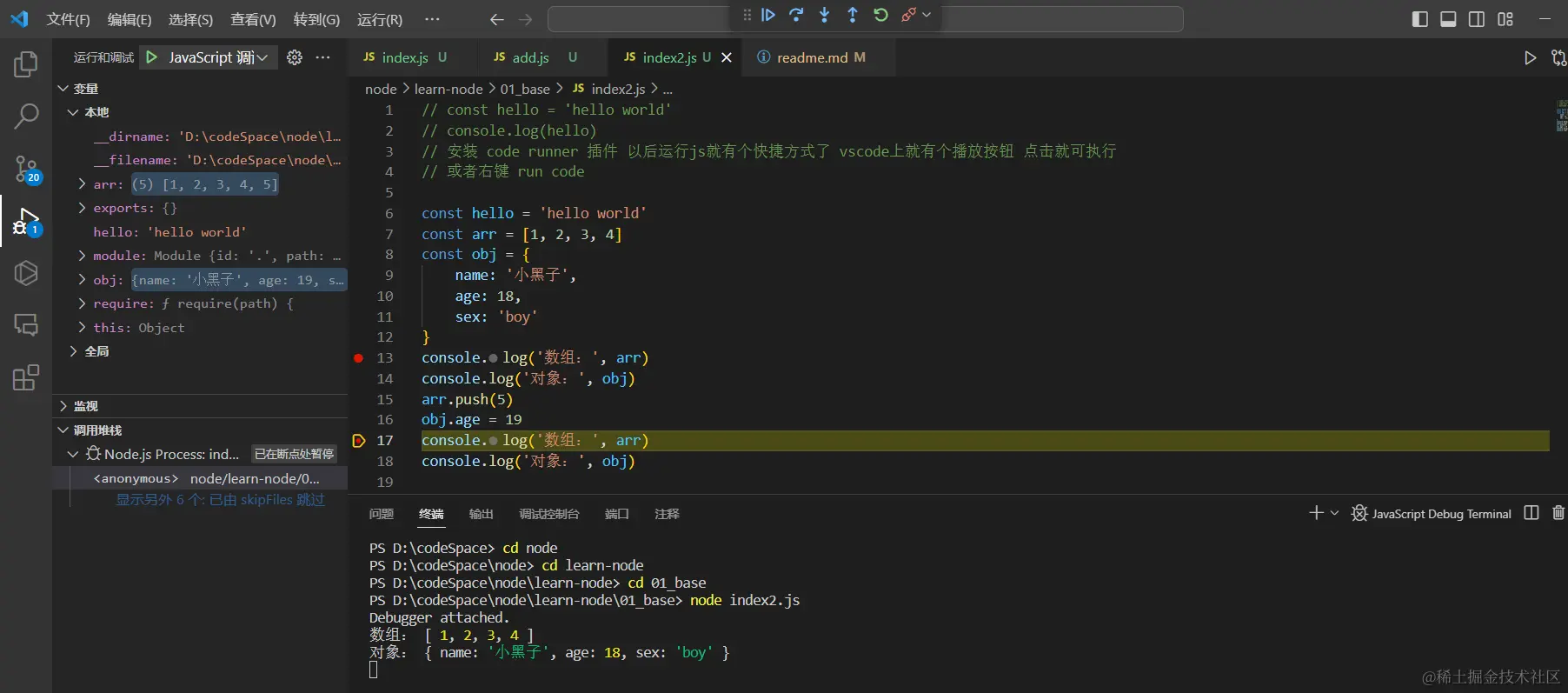The image size is (1568, 693).
Task: Go back with the navigation arrow
Action: point(496,19)
